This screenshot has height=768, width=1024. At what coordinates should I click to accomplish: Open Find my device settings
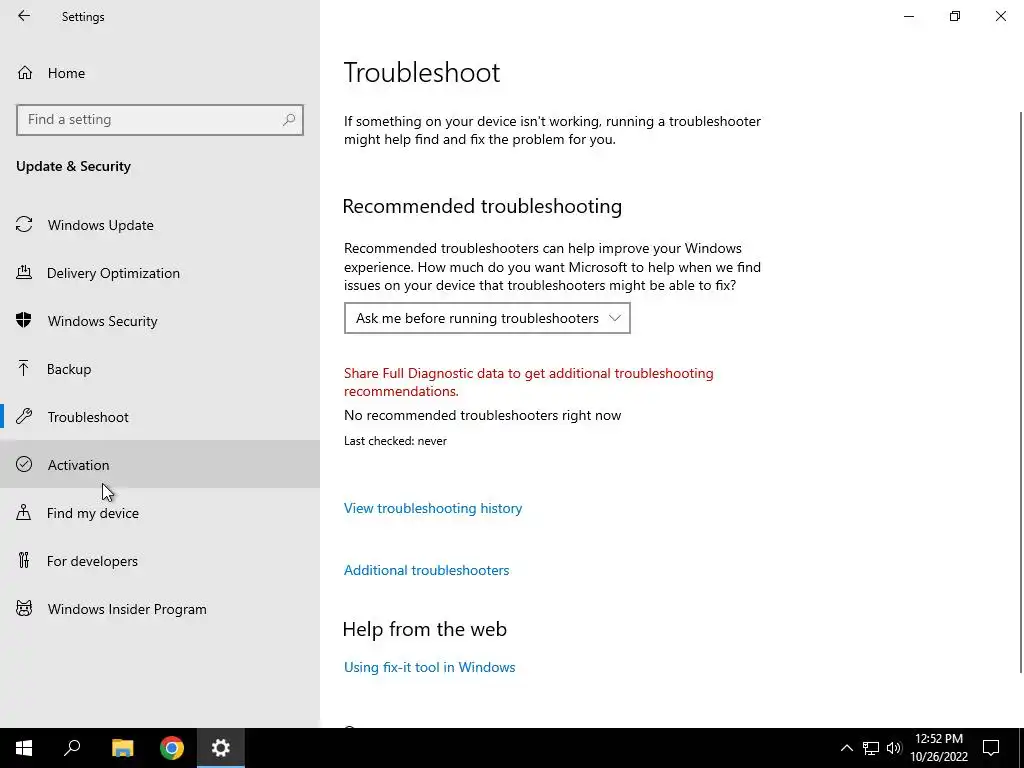(160, 513)
